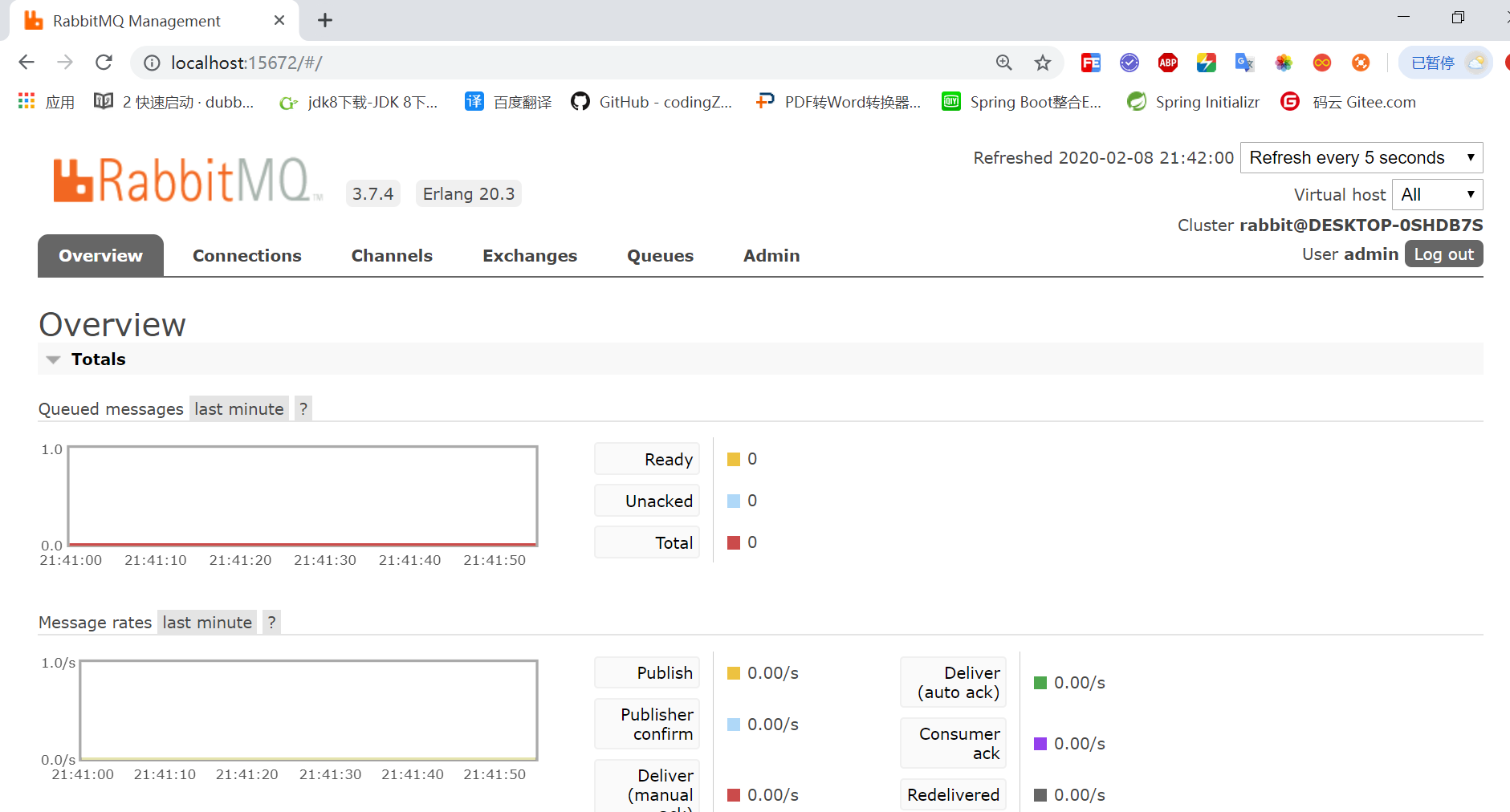1510x812 pixels.
Task: Open the 百度翻译 bookmark
Action: (x=508, y=102)
